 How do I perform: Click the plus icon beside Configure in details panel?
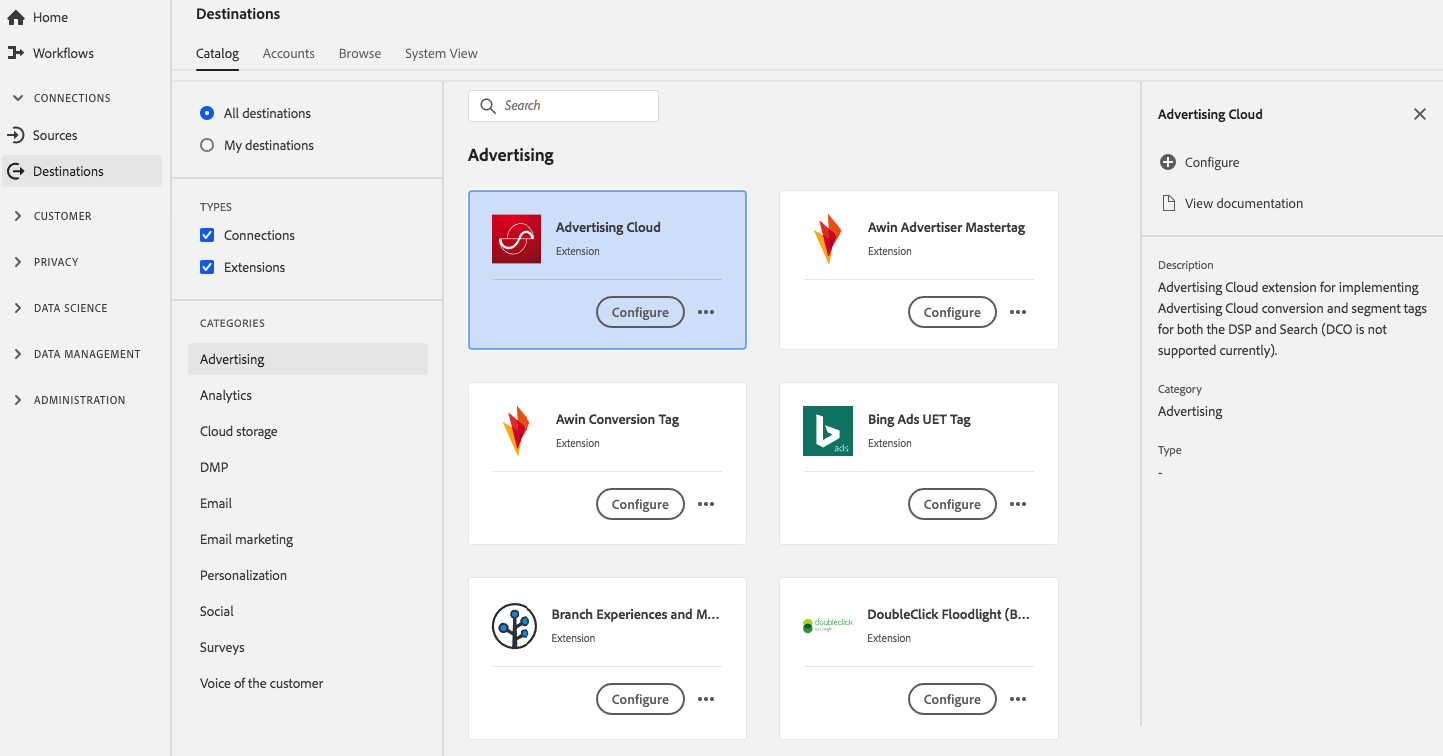(1167, 162)
